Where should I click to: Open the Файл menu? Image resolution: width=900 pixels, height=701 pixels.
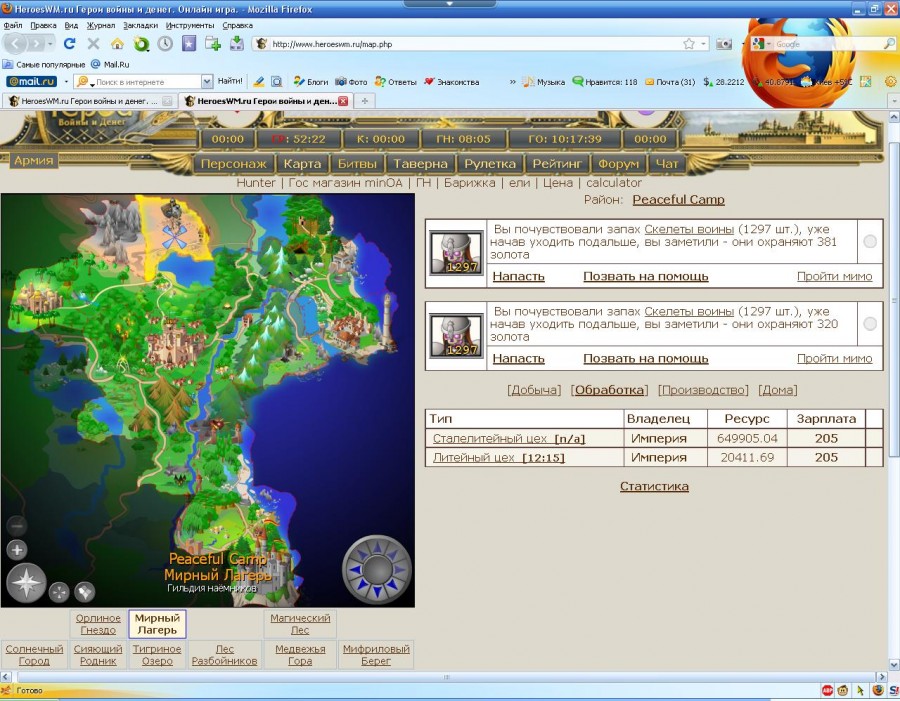click(13, 25)
